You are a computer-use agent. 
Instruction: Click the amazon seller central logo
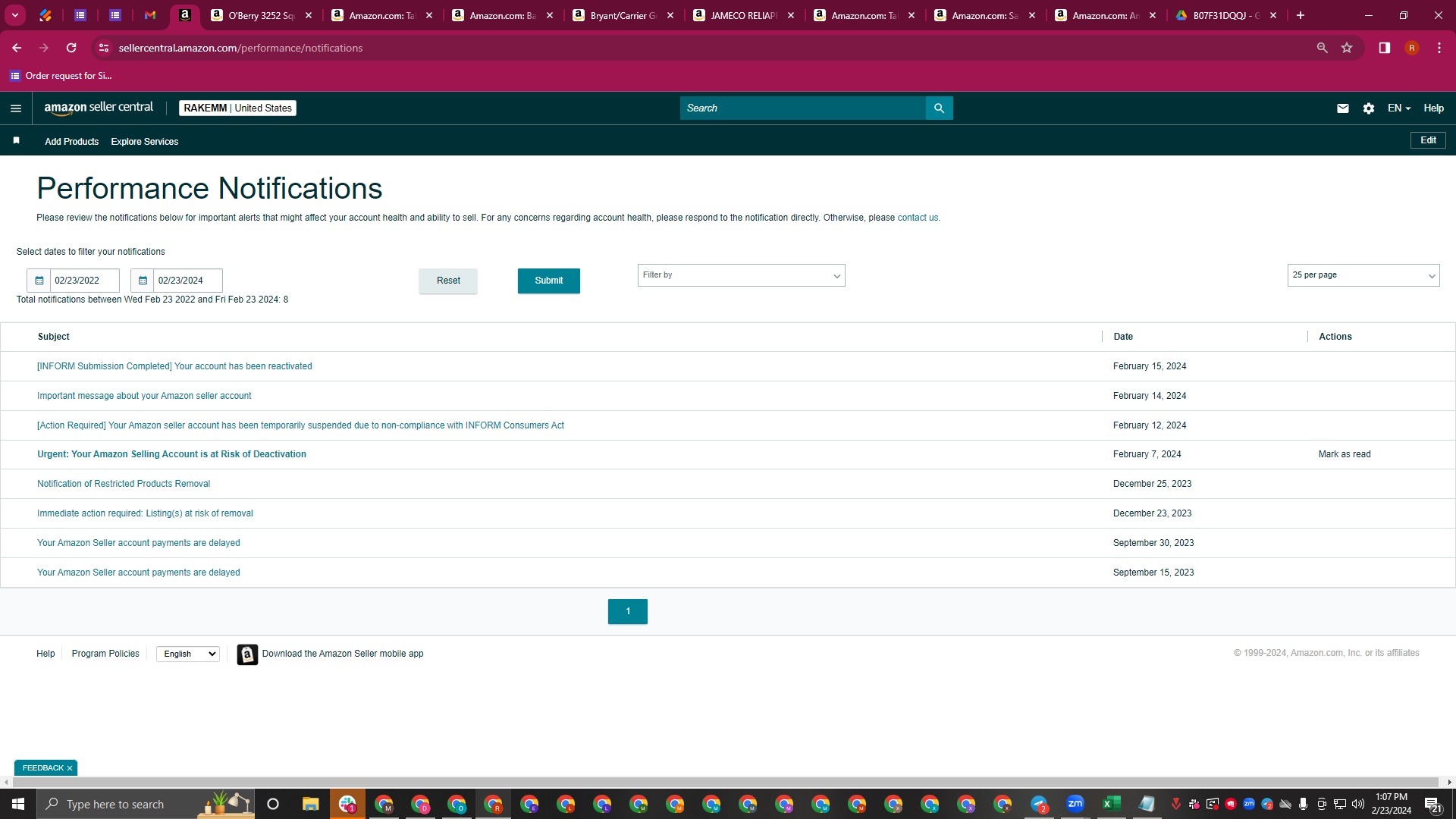[99, 108]
